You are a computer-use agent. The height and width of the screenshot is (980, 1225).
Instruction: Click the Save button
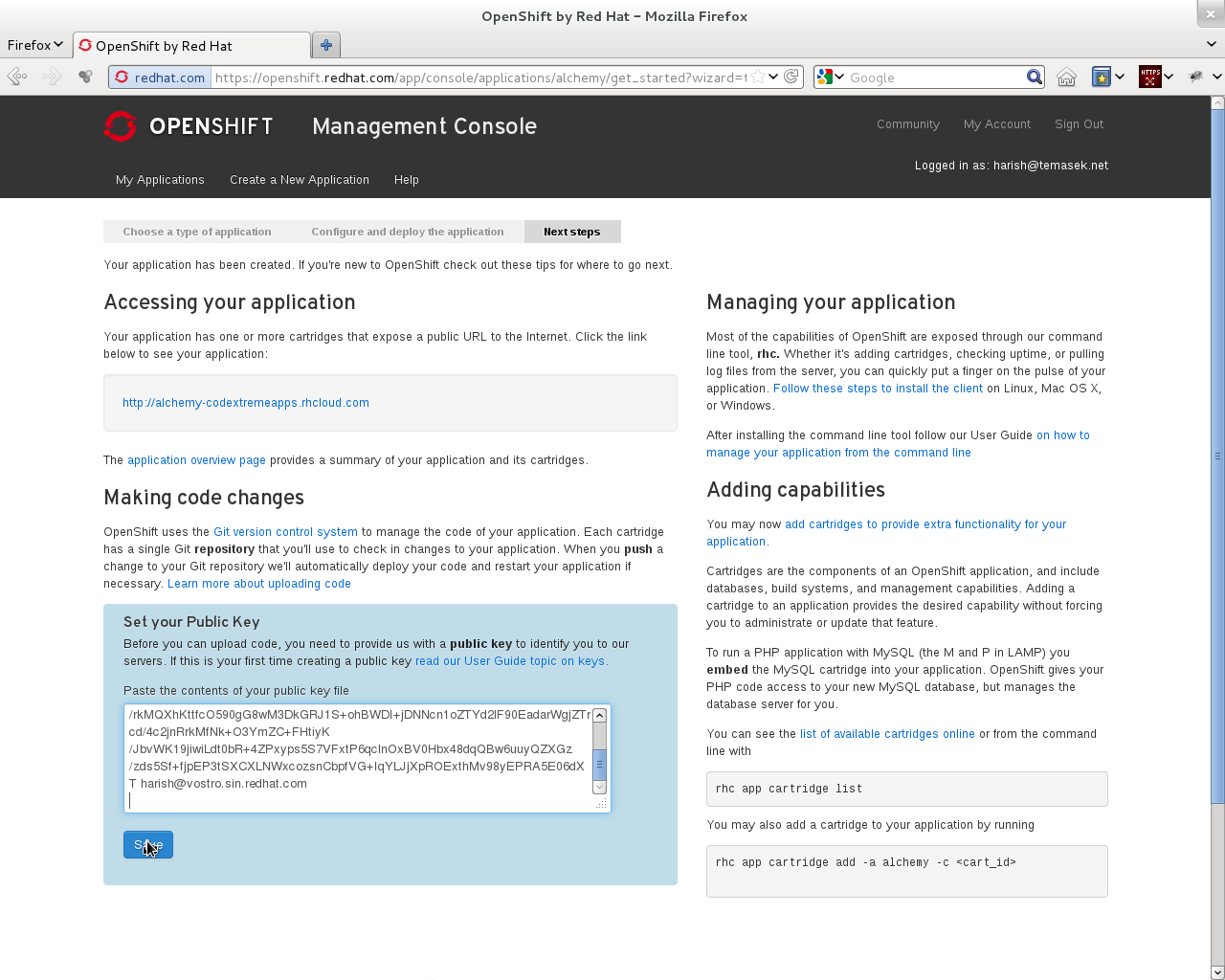(x=148, y=845)
